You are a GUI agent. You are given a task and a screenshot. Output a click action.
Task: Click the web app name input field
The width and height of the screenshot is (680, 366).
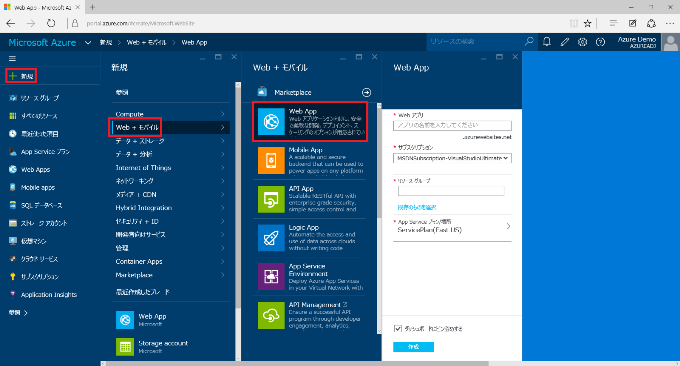click(452, 125)
